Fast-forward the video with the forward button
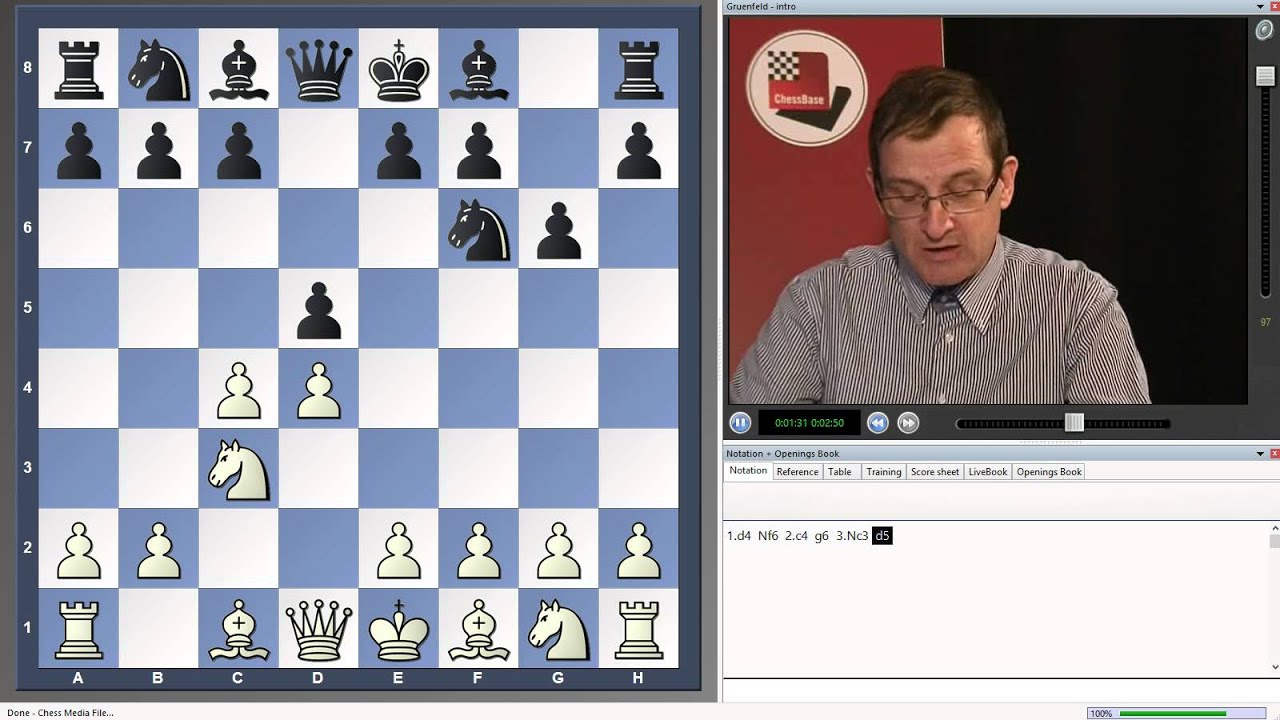This screenshot has height=720, width=1280. 907,423
